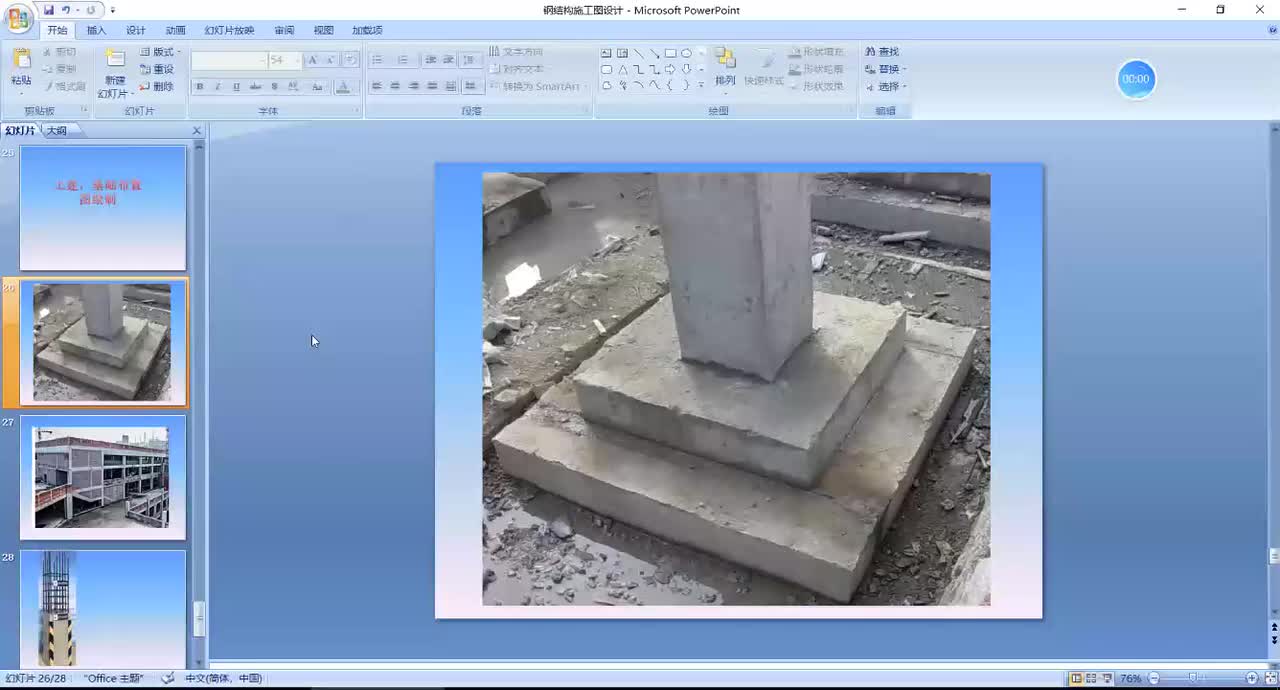Expand the shapes gallery more arrow
Image resolution: width=1280 pixels, height=690 pixels.
[701, 86]
